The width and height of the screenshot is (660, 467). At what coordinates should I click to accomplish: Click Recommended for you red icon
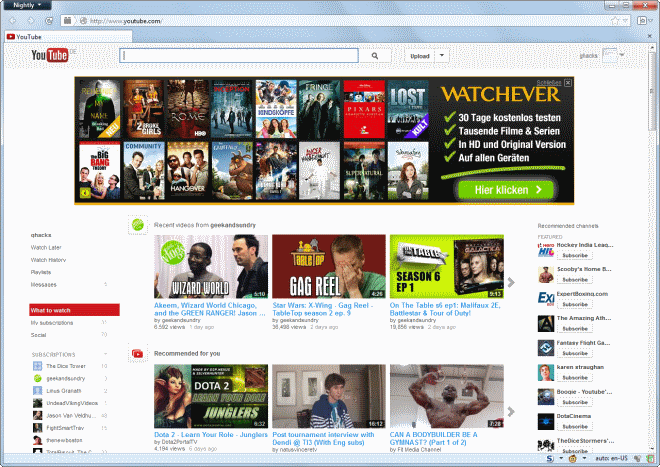(138, 353)
